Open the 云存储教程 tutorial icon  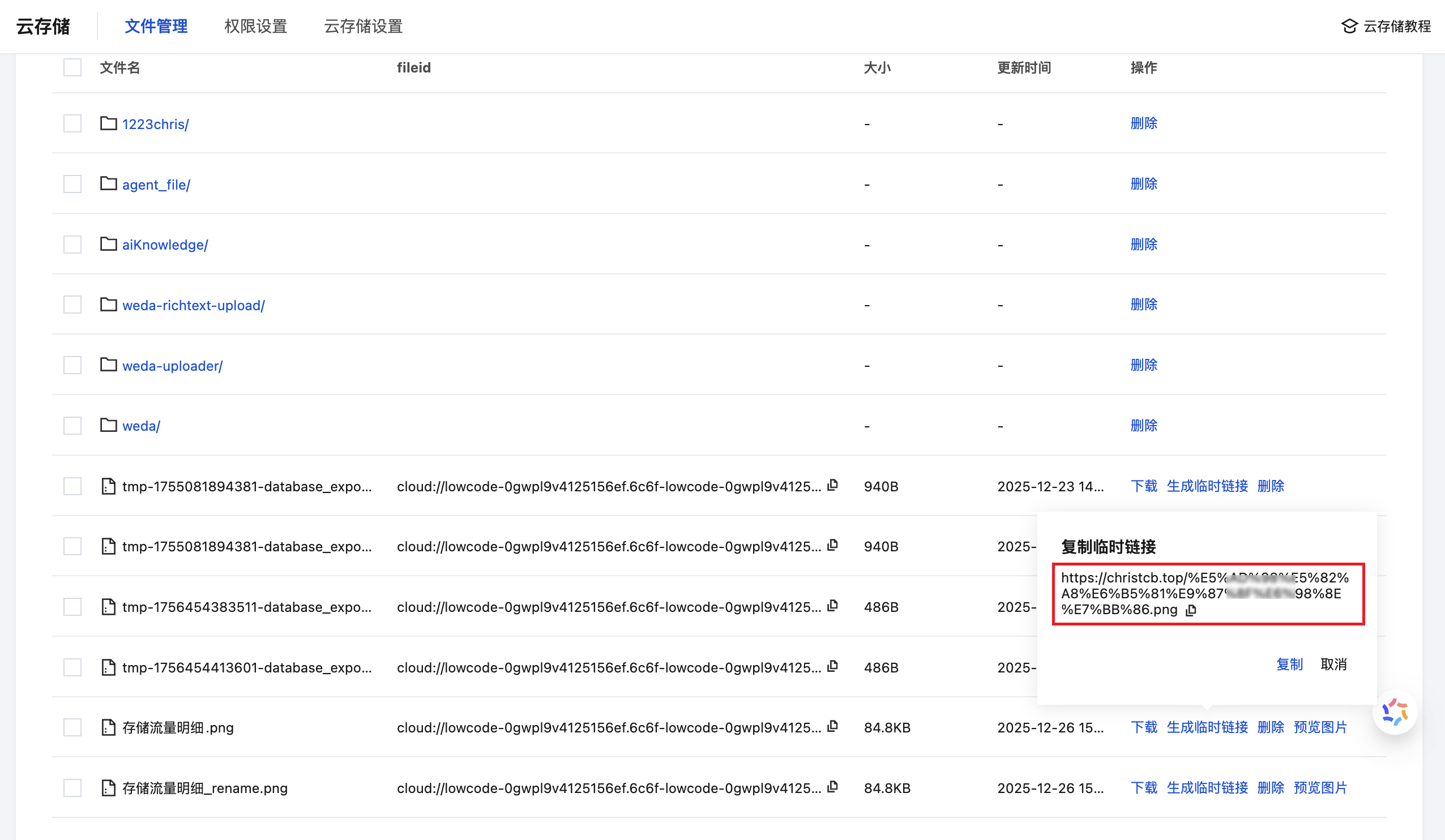pos(1349,27)
